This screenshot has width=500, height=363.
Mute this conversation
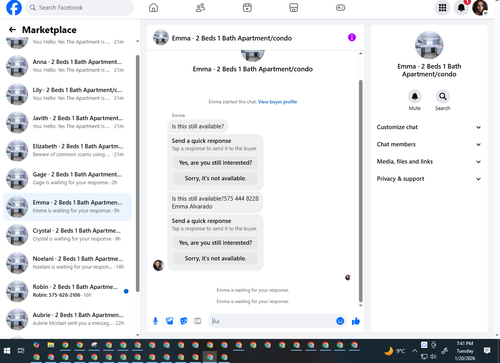(414, 97)
